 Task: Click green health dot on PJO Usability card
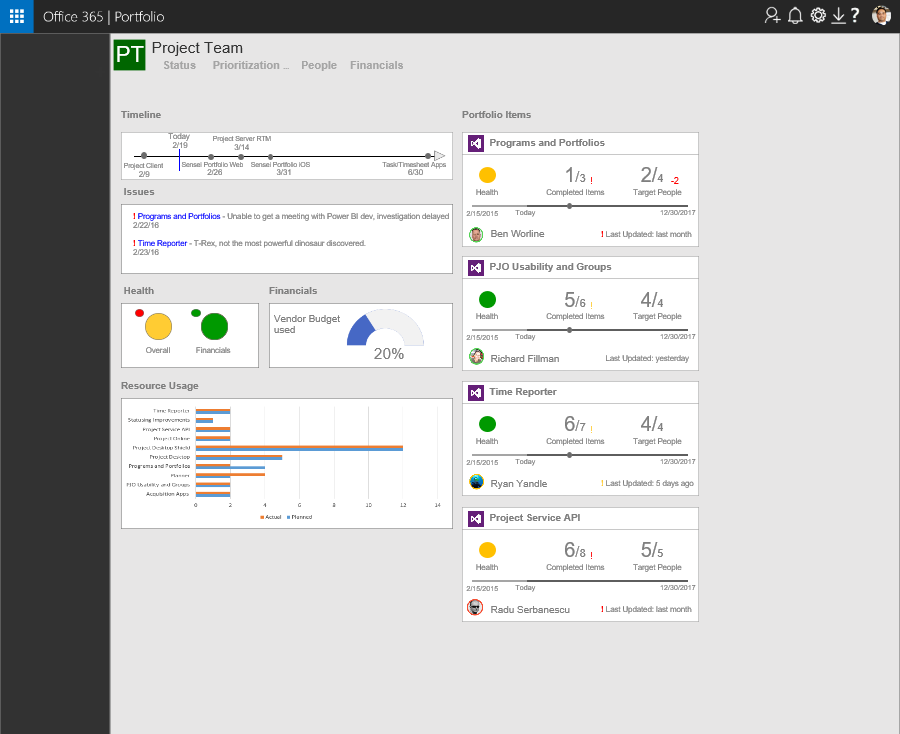tap(487, 300)
